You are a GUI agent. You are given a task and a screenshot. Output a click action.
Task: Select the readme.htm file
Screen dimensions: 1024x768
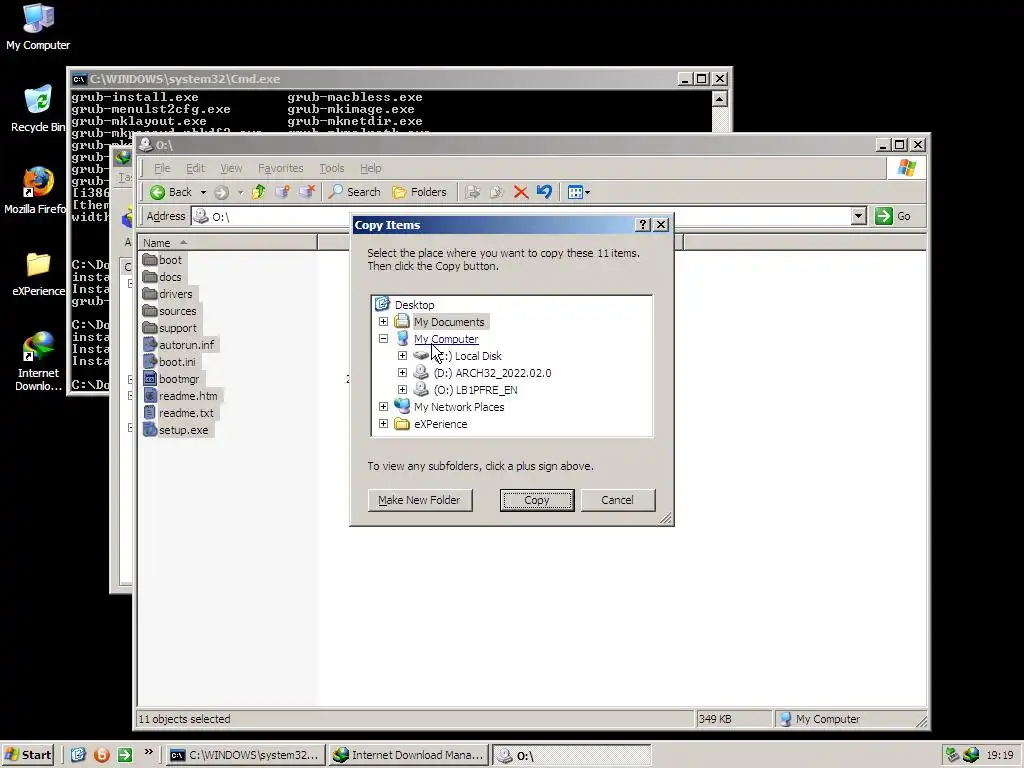180,396
